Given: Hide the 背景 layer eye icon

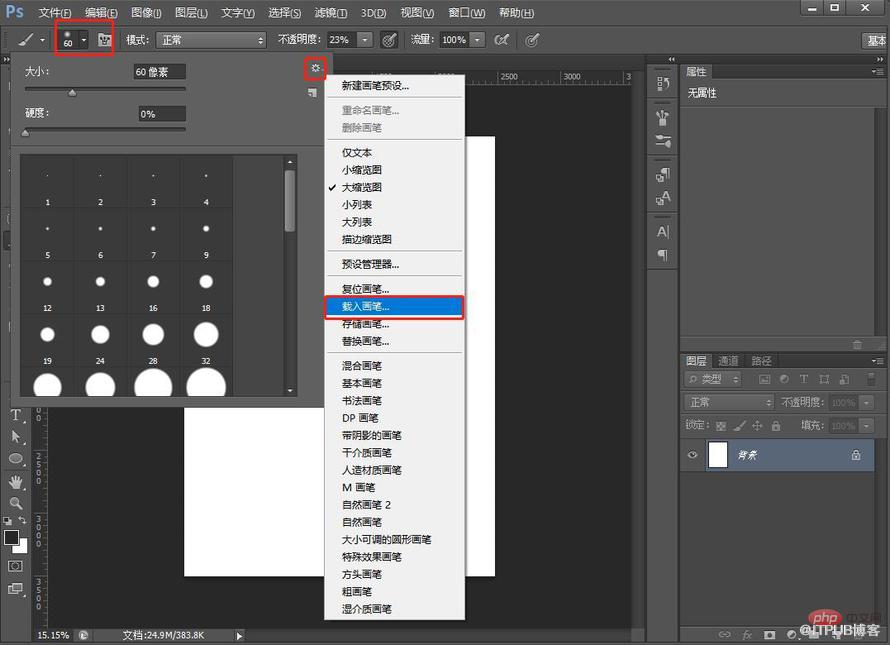Looking at the screenshot, I should (x=692, y=455).
